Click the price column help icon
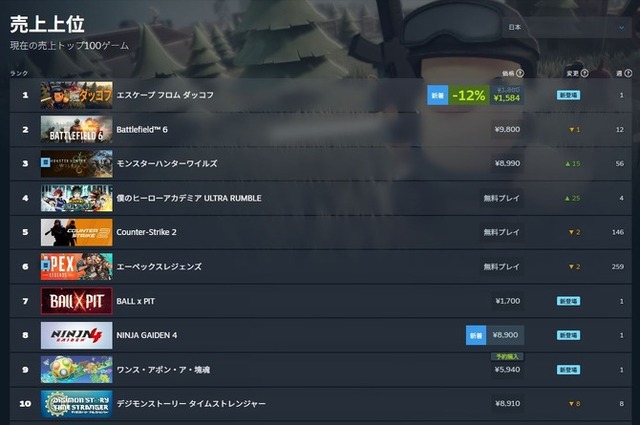640x425 pixels. click(x=520, y=73)
